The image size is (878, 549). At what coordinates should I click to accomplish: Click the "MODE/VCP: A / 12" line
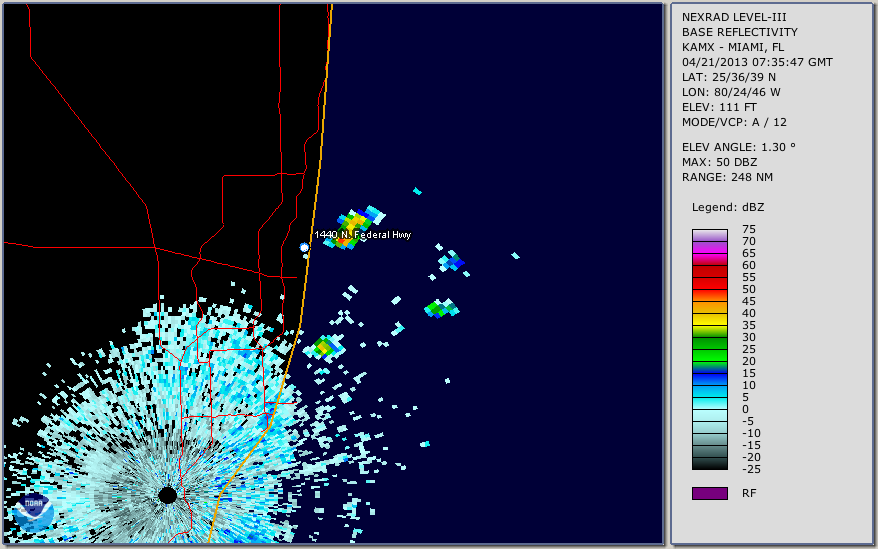(x=734, y=122)
